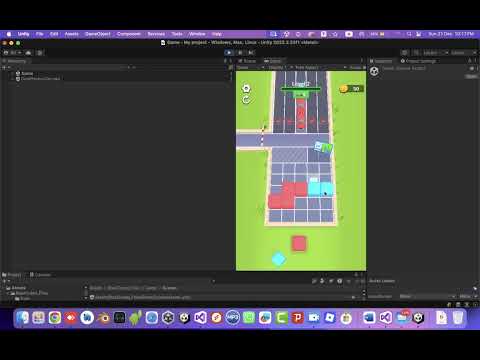Image resolution: width=480 pixels, height=360 pixels.
Task: Click the Hierarchy panel options menu
Action: pos(230,61)
